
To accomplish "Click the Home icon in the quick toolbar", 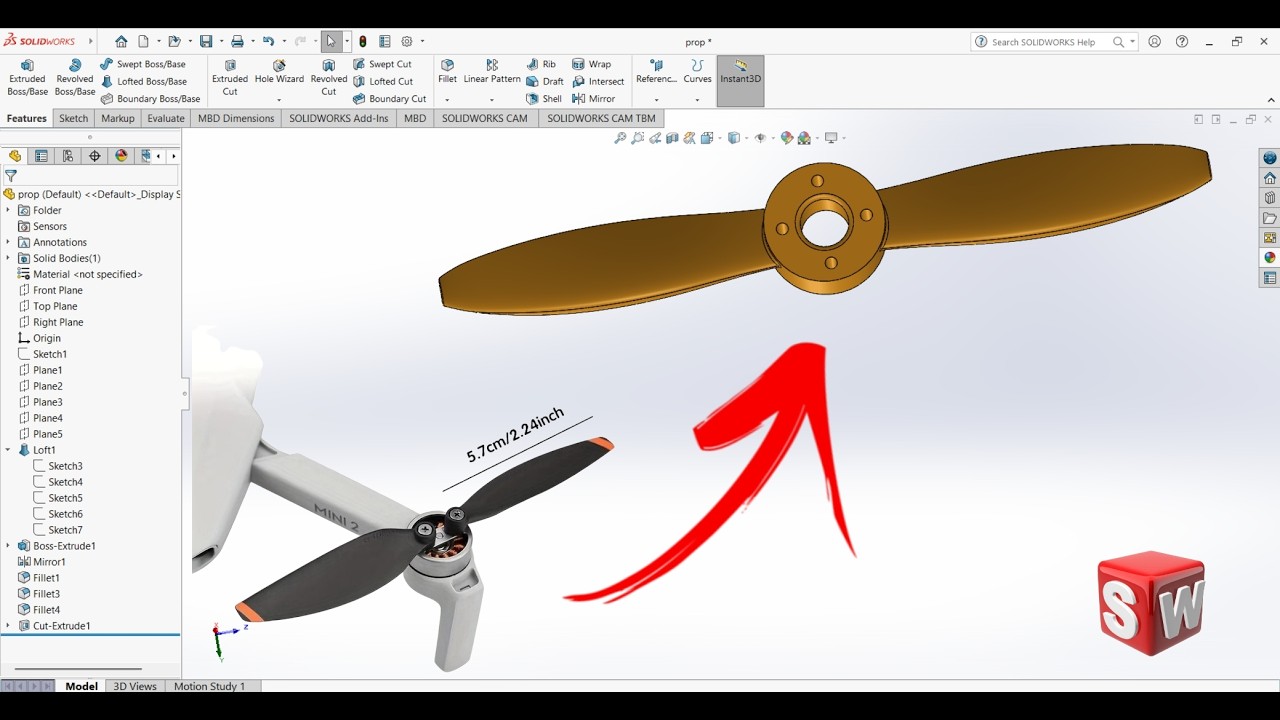I will 121,41.
